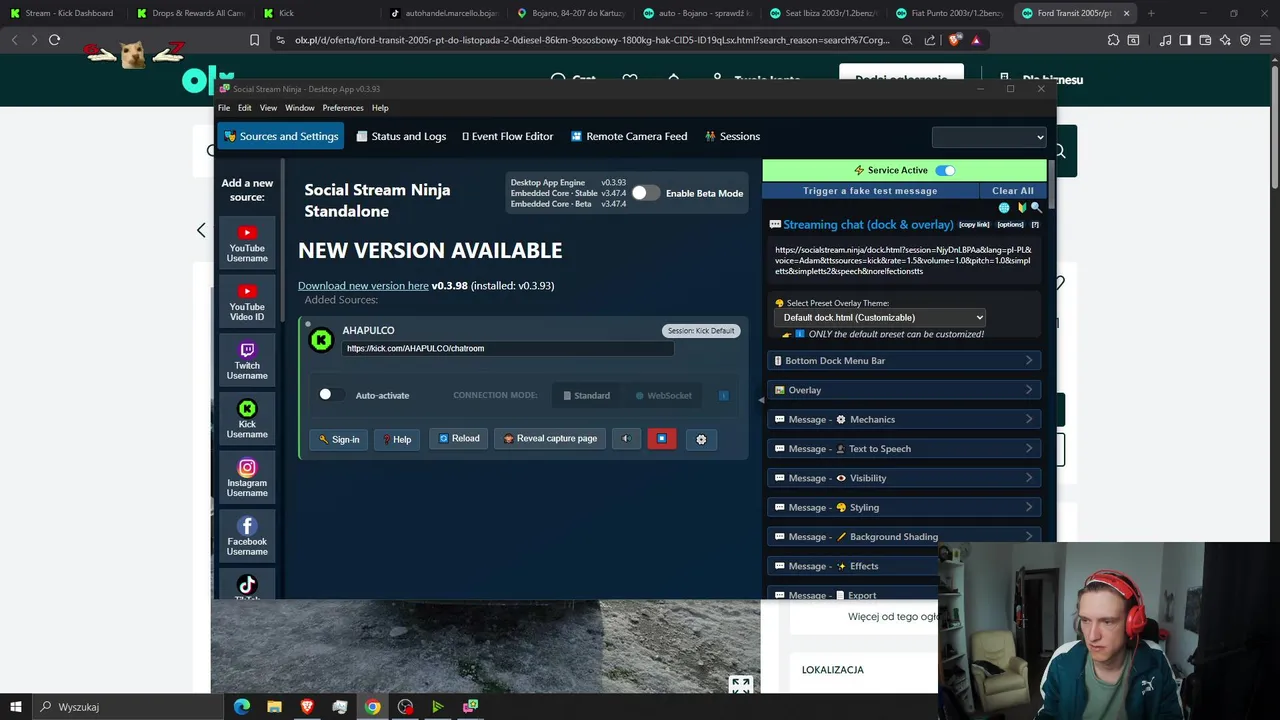Click Download new version here link

[x=363, y=286]
